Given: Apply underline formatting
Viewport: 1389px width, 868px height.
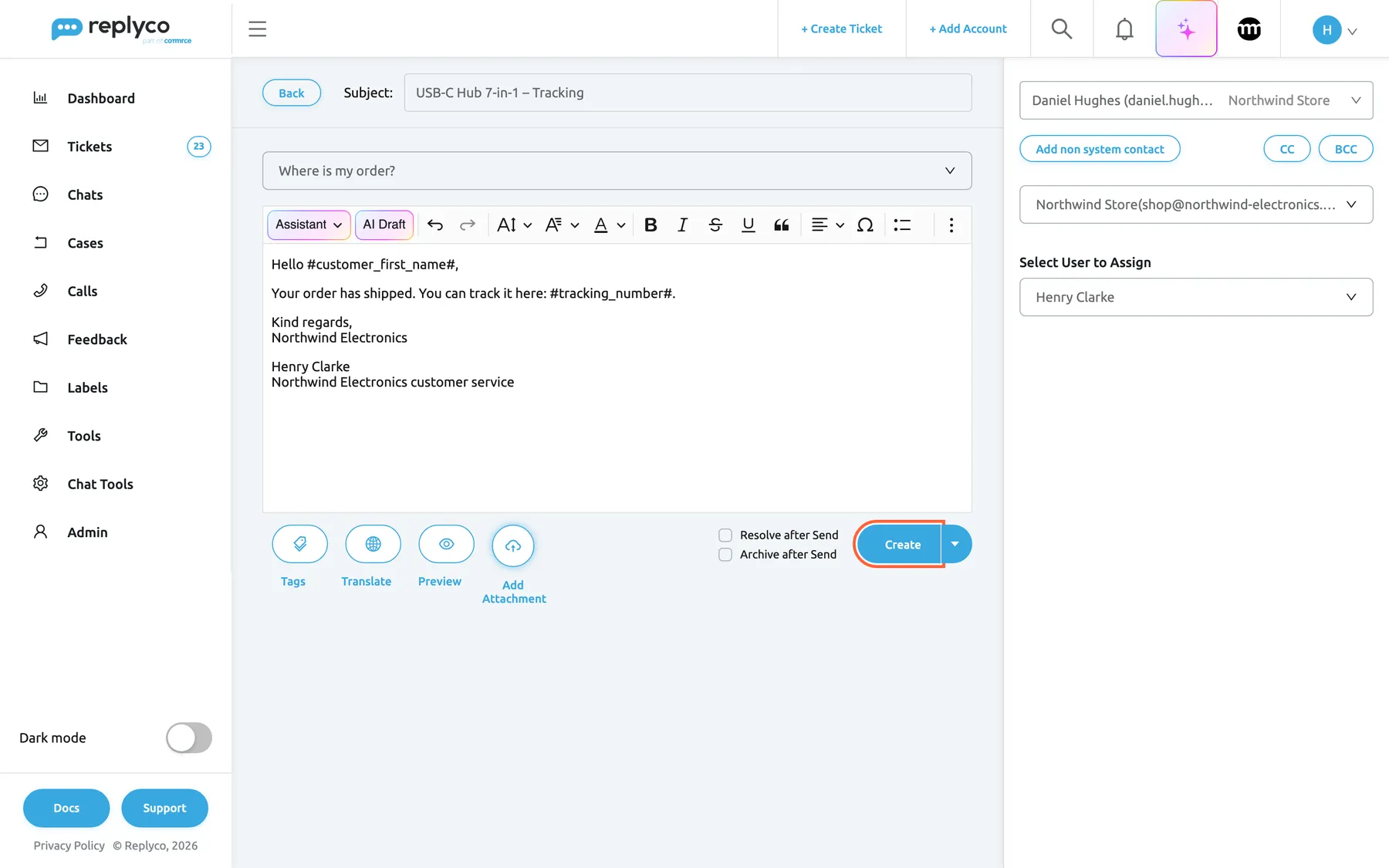Looking at the screenshot, I should click(x=748, y=225).
